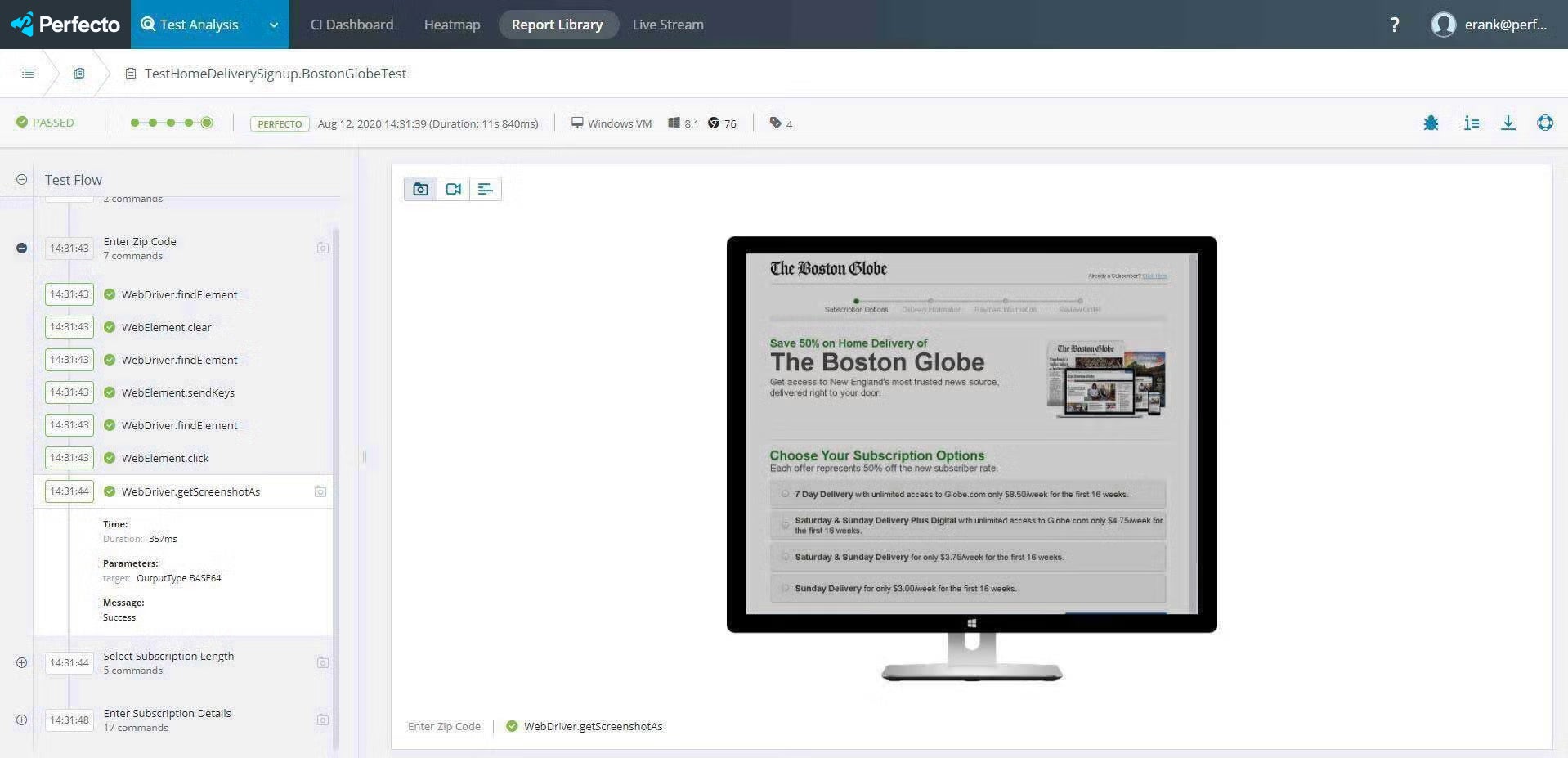Image resolution: width=1568 pixels, height=758 pixels.
Task: Click the test history dots indicator
Action: pos(172,123)
